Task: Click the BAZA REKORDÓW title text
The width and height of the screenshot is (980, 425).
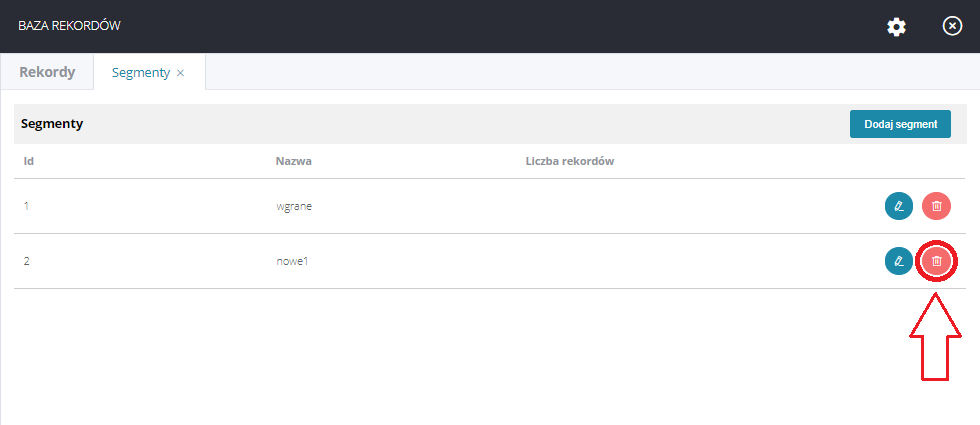Action: tap(69, 26)
